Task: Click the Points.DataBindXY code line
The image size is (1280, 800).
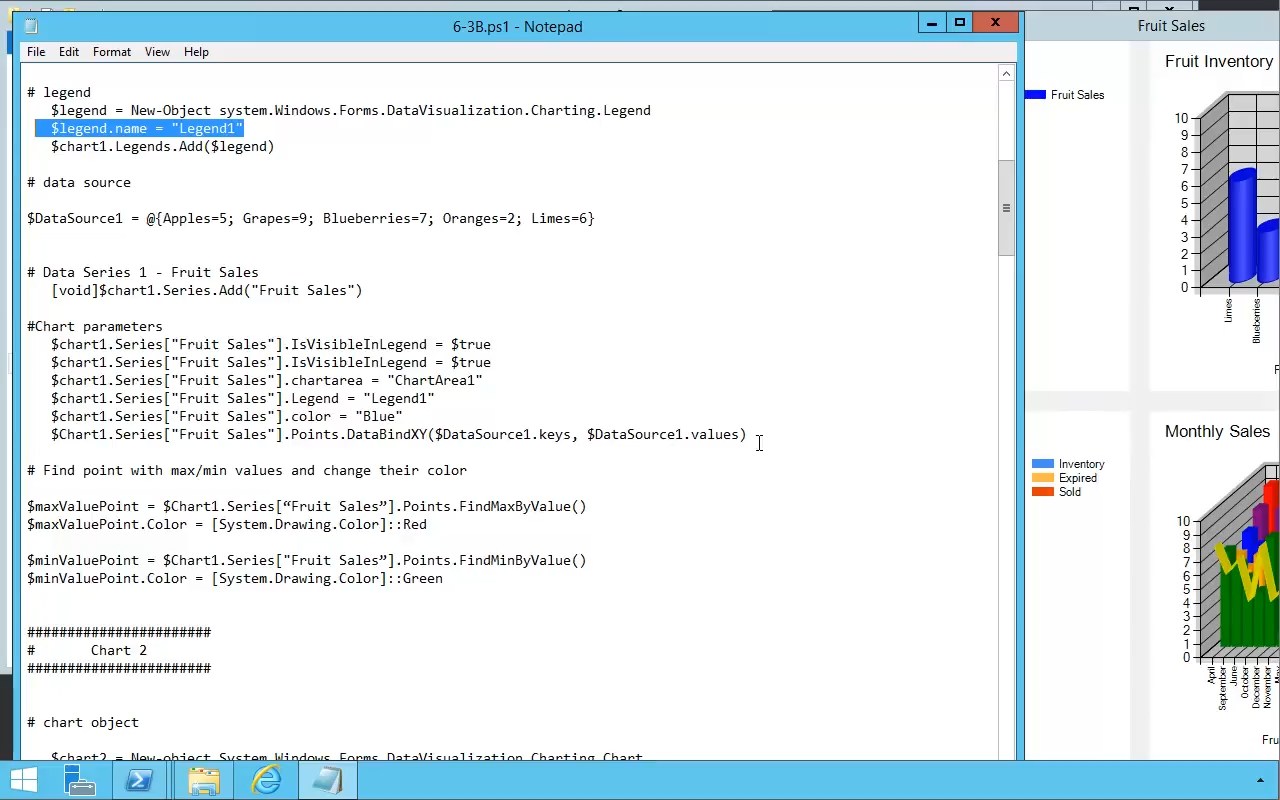Action: [x=399, y=434]
